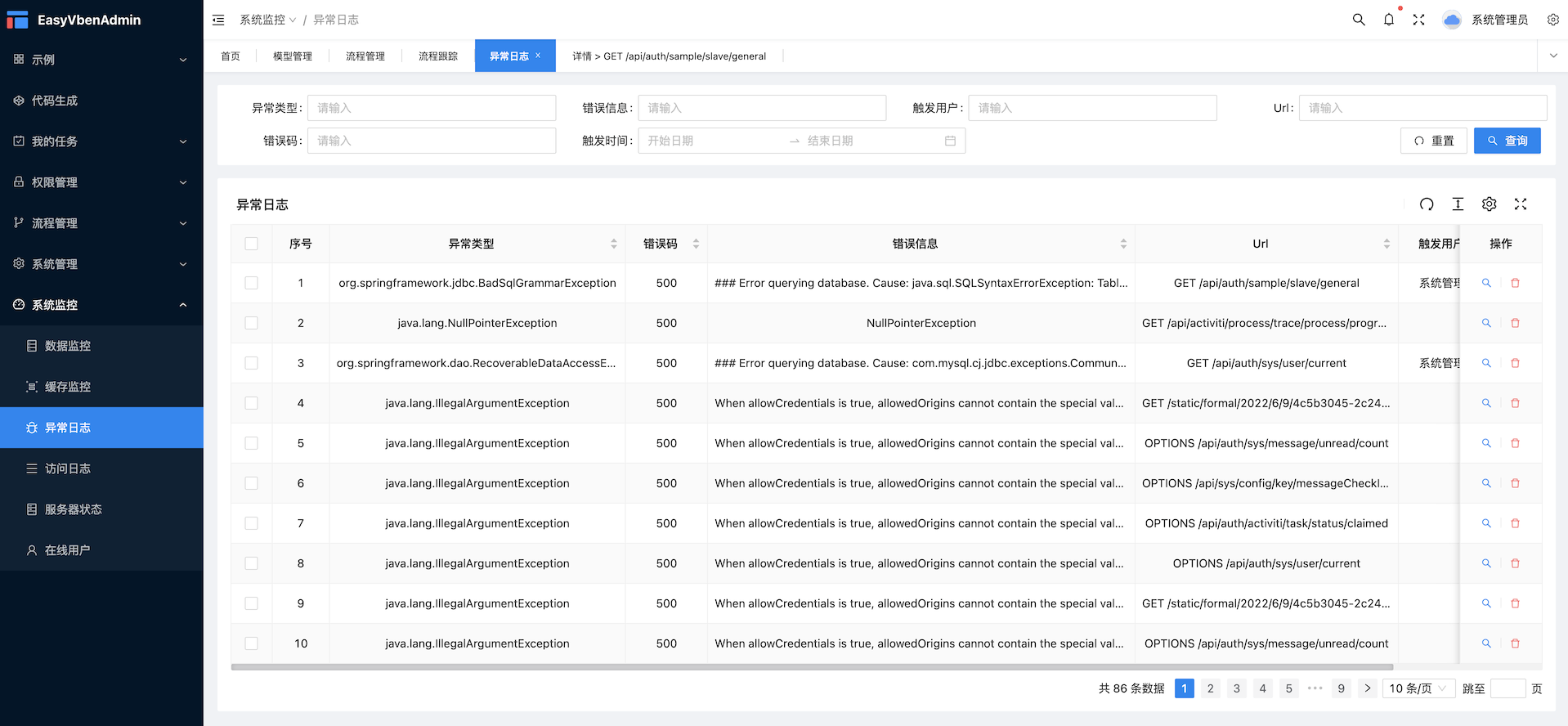Expand the 系统管理 sidebar menu
The height and width of the screenshot is (726, 1568).
[101, 264]
